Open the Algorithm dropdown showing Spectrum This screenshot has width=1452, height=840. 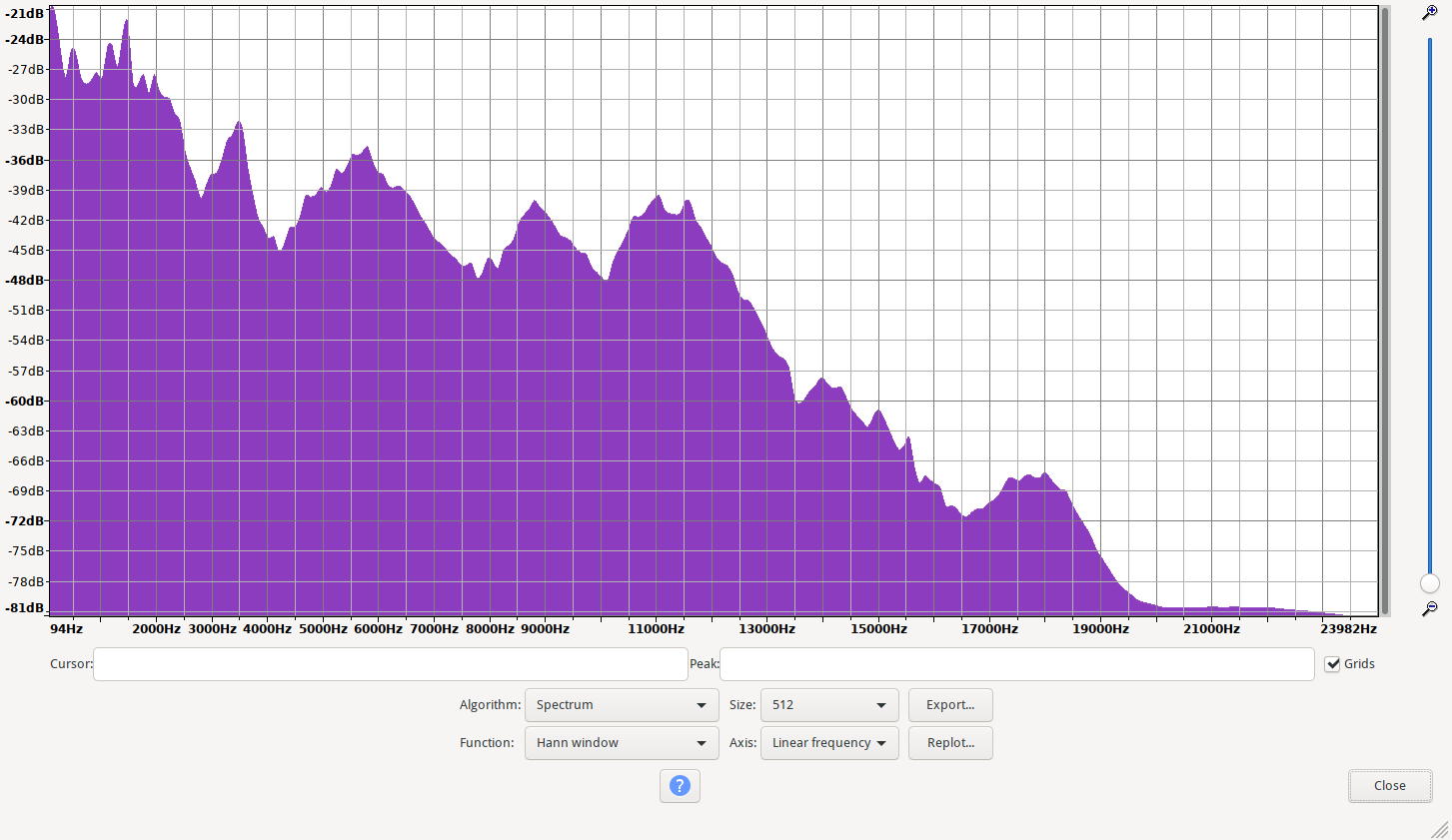click(622, 705)
